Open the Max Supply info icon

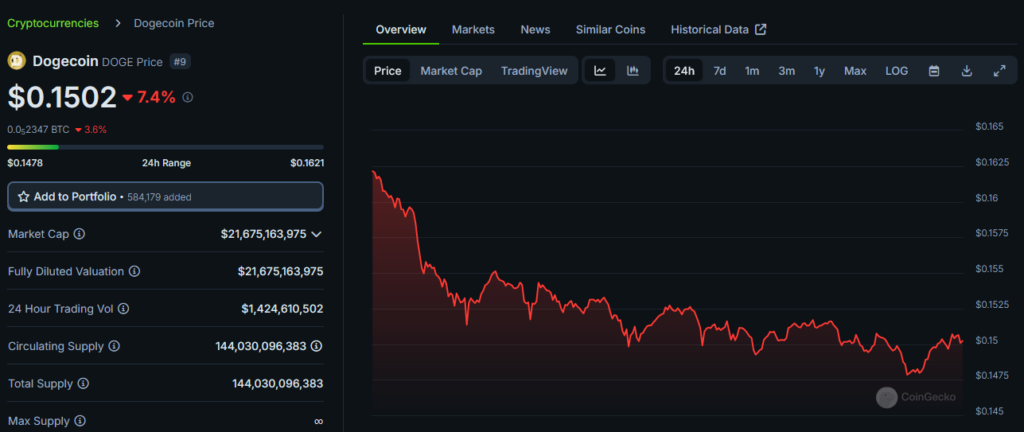coord(80,421)
